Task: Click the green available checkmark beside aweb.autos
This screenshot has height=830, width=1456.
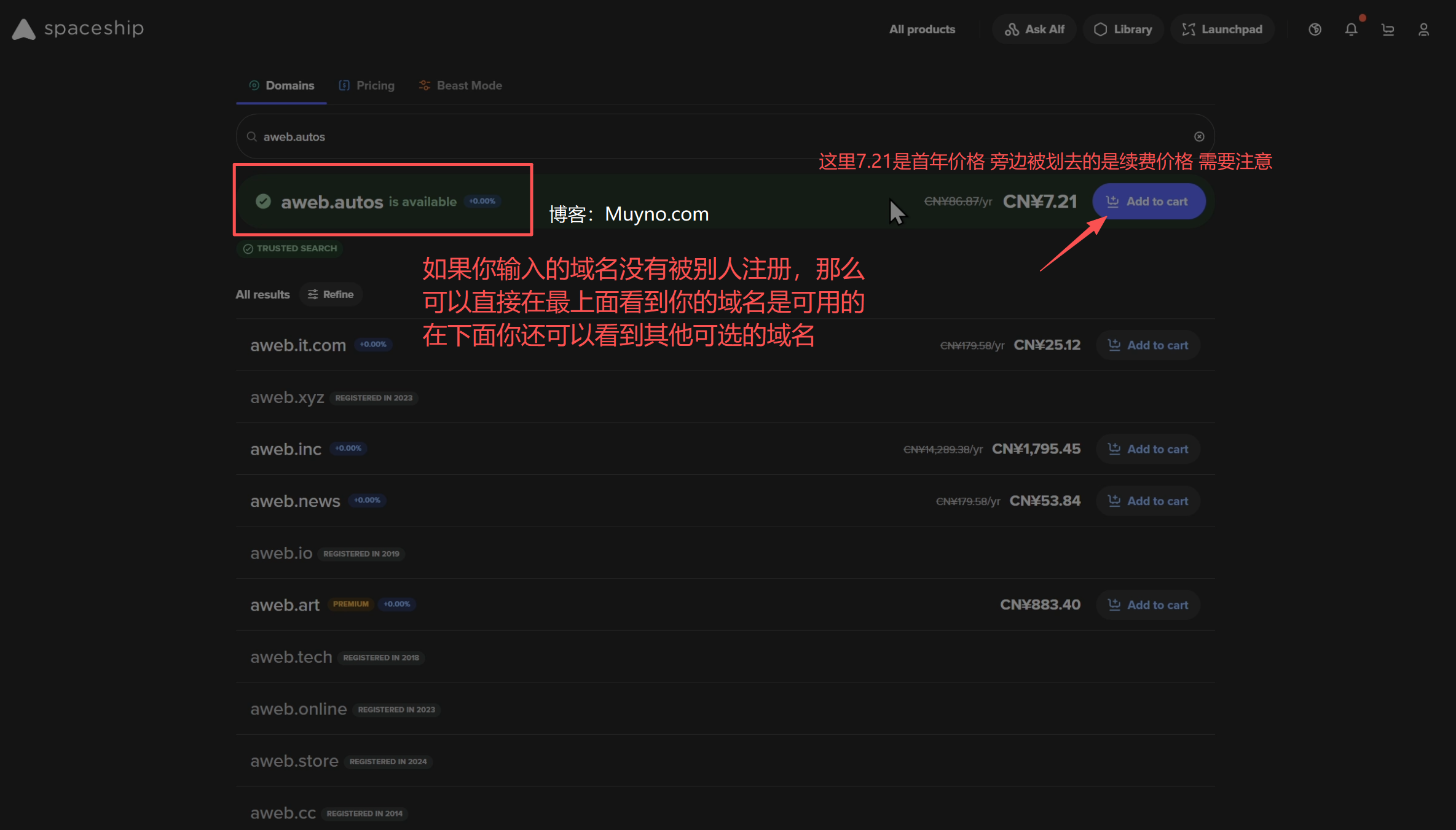Action: [264, 202]
